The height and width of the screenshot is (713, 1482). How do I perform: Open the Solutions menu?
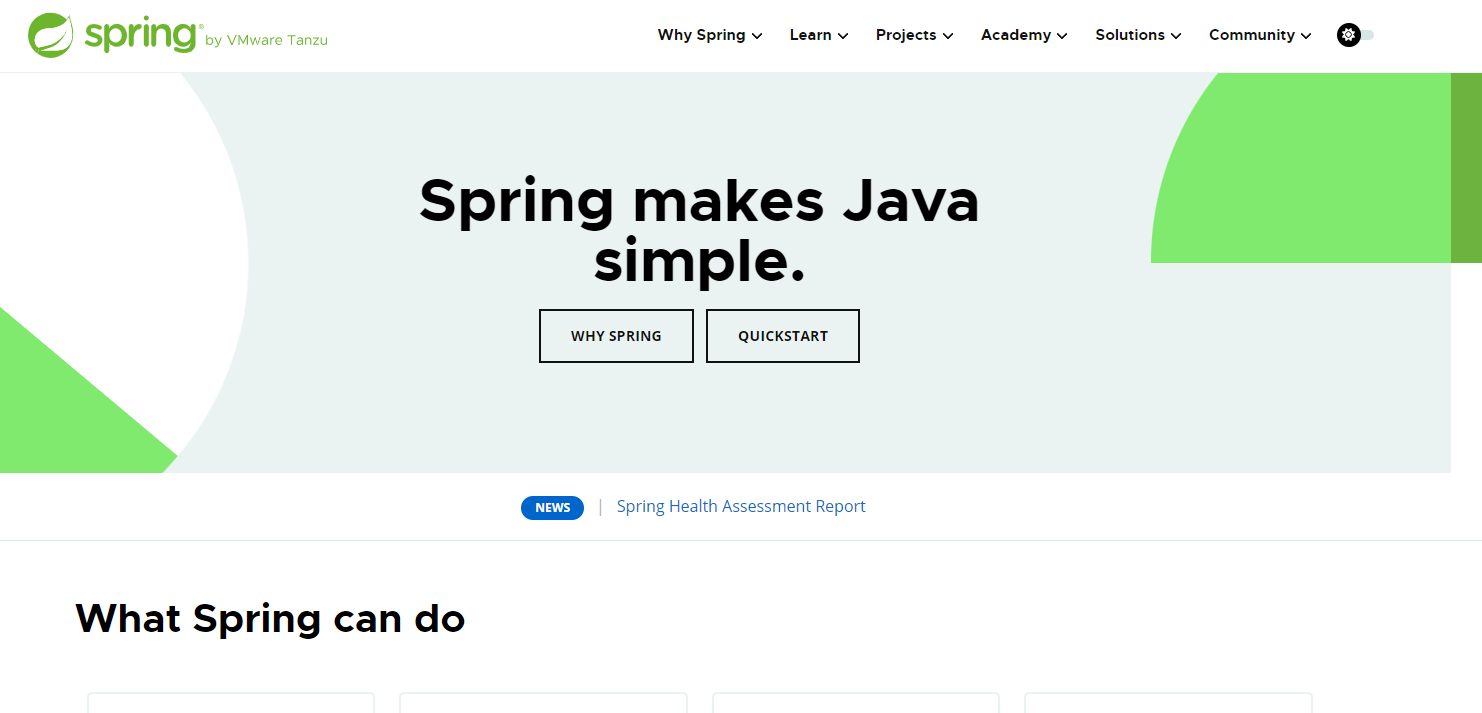[x=1138, y=35]
